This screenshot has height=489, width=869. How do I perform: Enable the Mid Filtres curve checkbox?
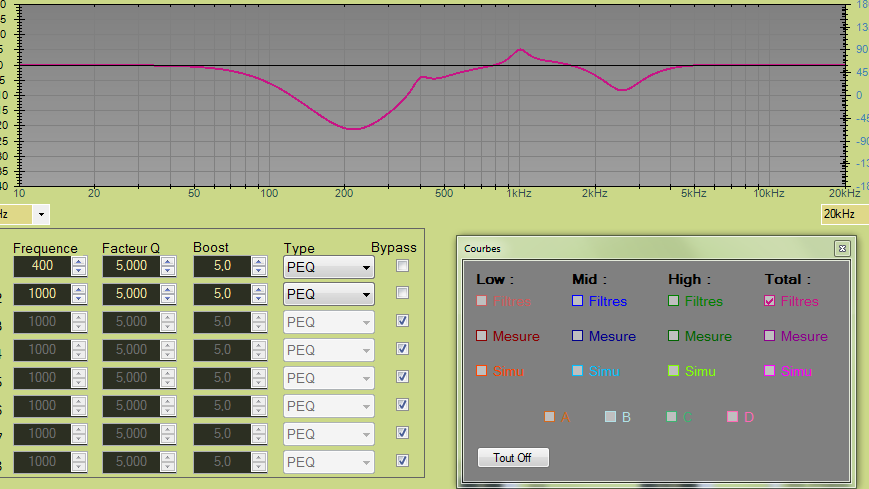click(578, 301)
